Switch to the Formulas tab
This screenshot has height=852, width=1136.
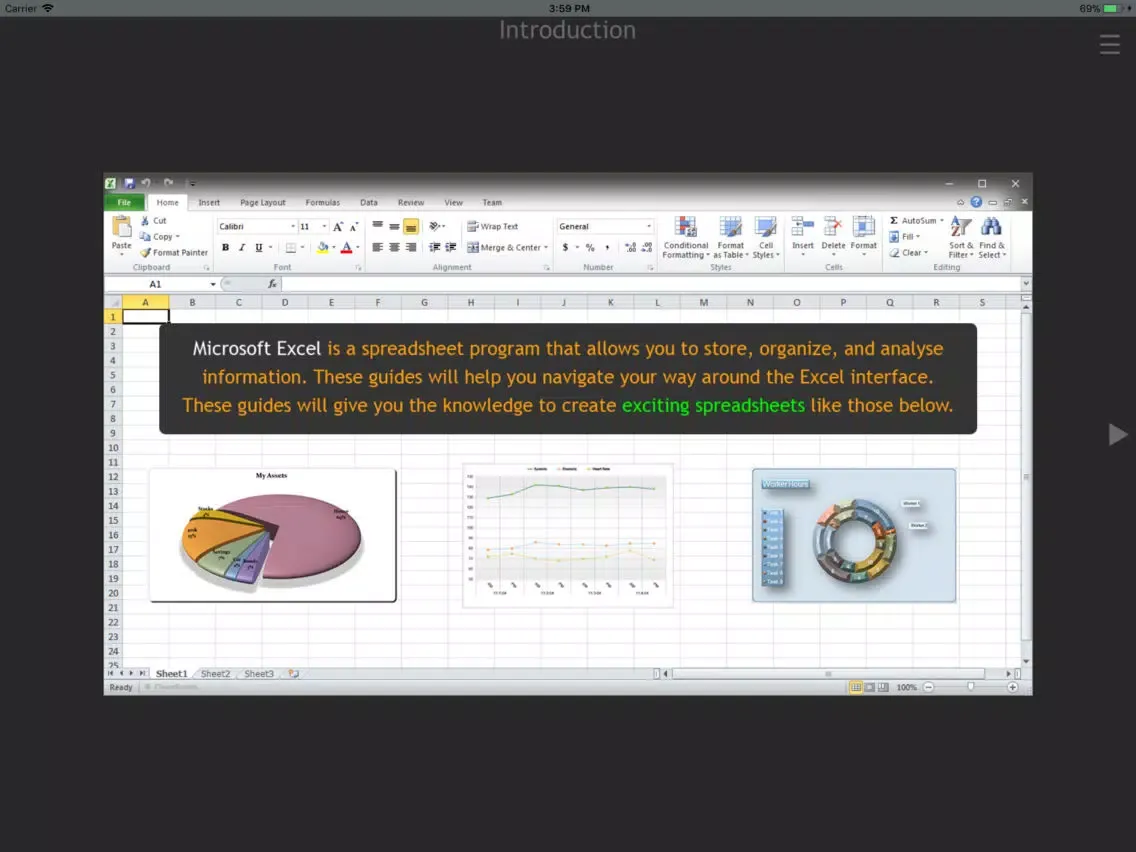322,203
